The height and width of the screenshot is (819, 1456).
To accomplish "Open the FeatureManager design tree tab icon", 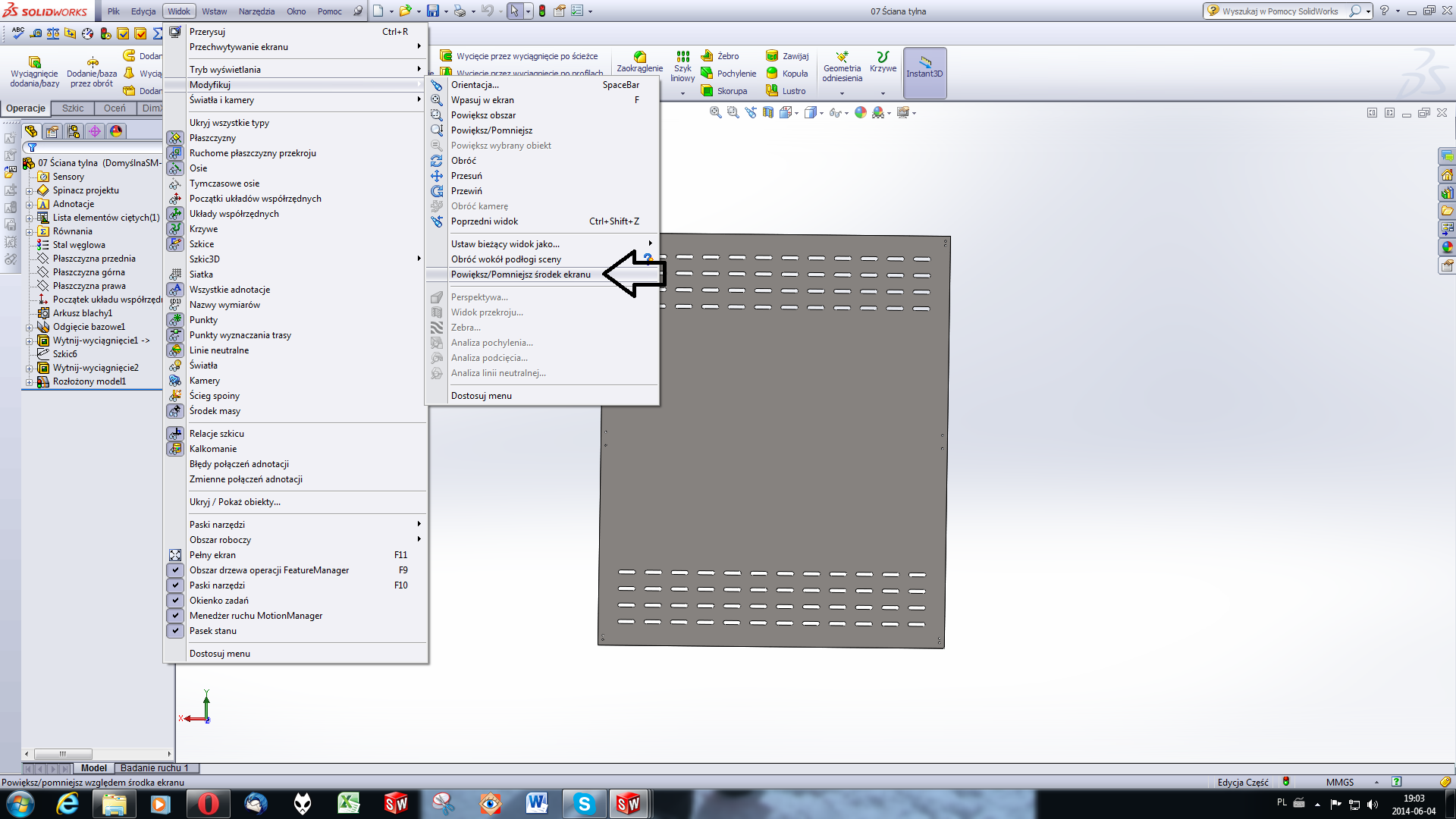I will [31, 131].
